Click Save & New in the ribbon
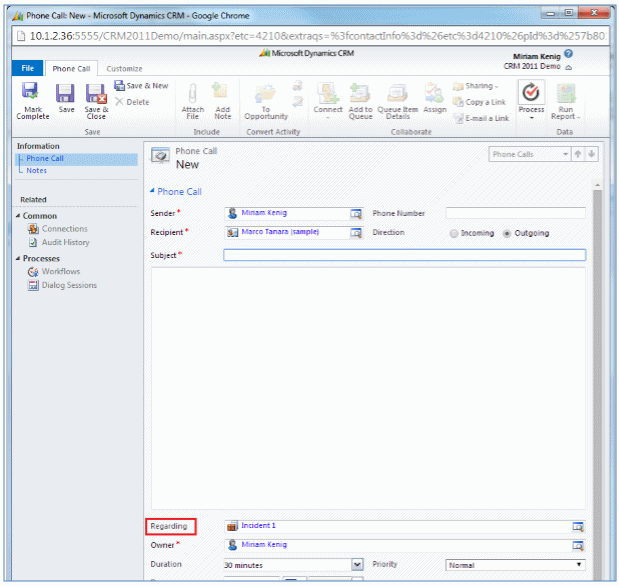Screen dimensions: 619x586 [141, 86]
